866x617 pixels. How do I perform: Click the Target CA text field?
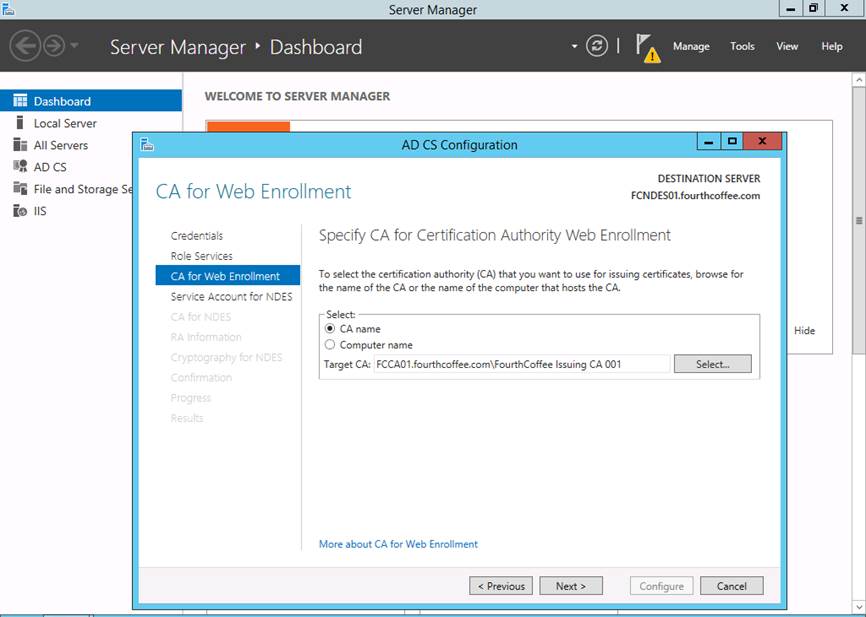[x=520, y=364]
